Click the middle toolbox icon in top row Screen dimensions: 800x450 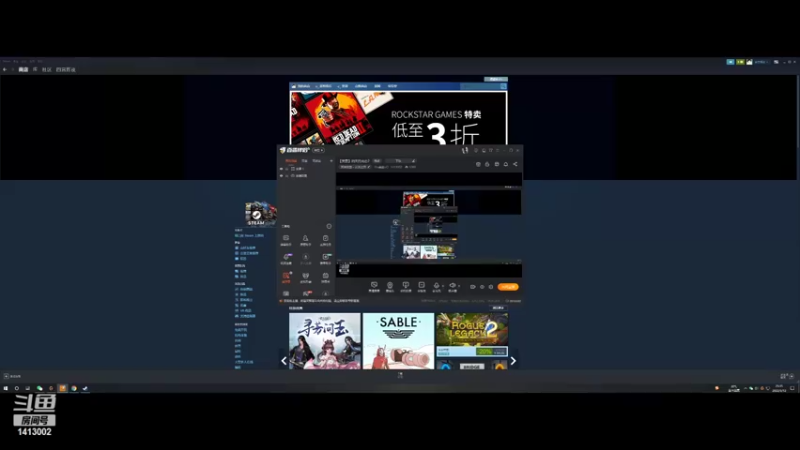tap(305, 240)
